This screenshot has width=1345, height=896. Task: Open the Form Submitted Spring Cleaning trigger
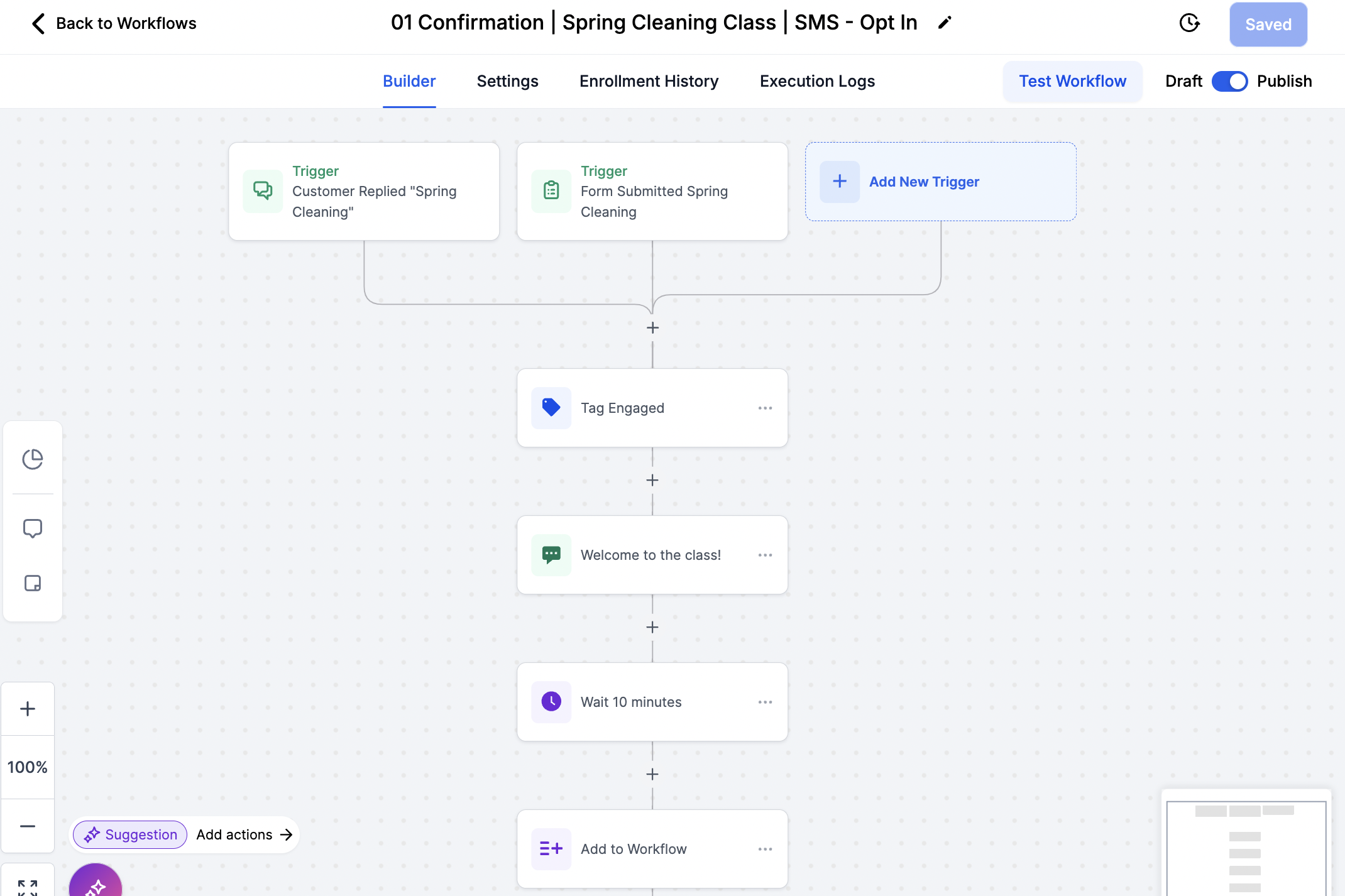[652, 191]
